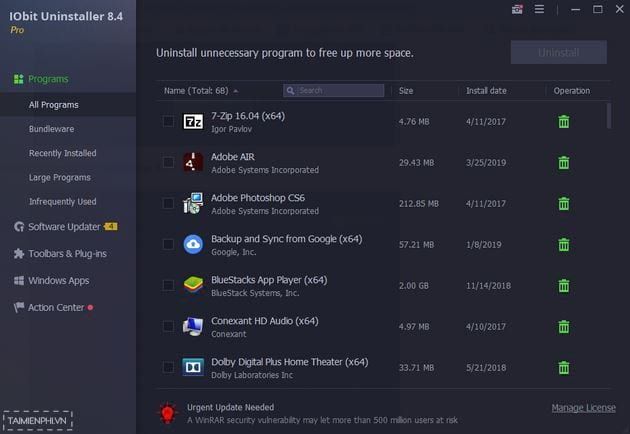Open the hamburger options menu
Viewport: 630px width, 434px height.
pos(539,9)
